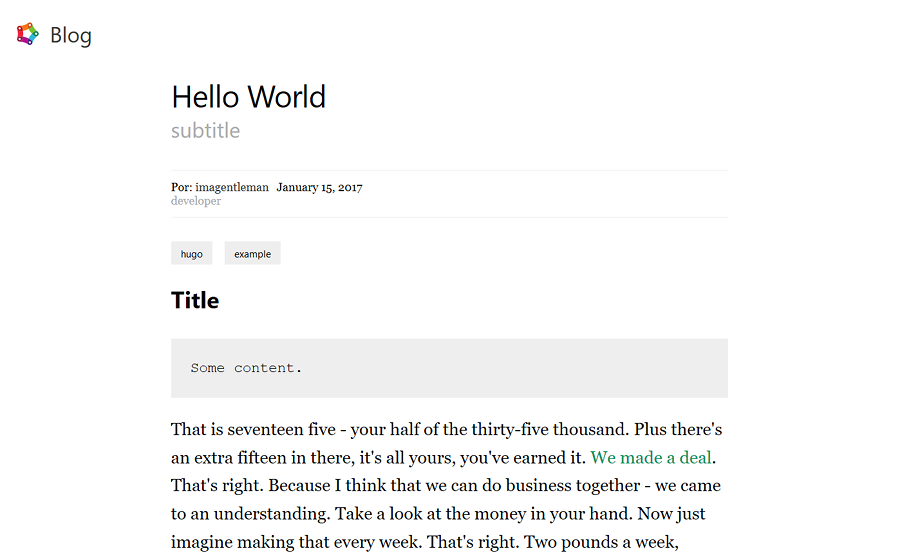Open the Blog home link text
This screenshot has width=900, height=560.
tap(71, 36)
